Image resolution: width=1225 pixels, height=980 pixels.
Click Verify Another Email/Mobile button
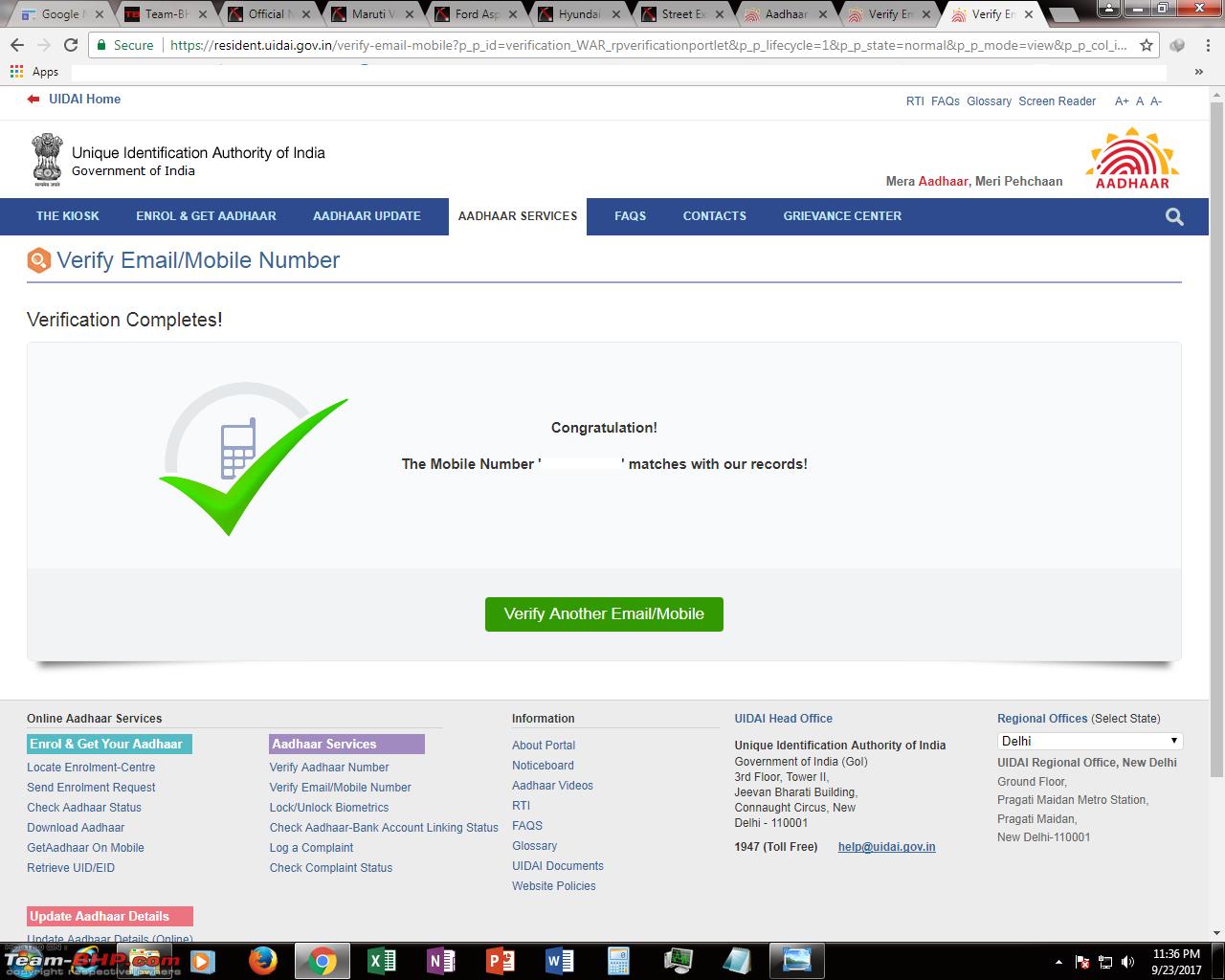(x=604, y=614)
